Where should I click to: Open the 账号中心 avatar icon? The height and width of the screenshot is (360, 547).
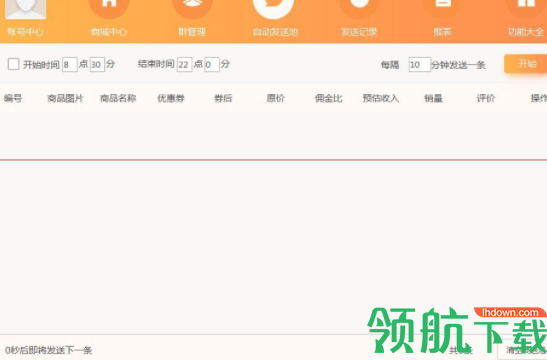(x=25, y=9)
